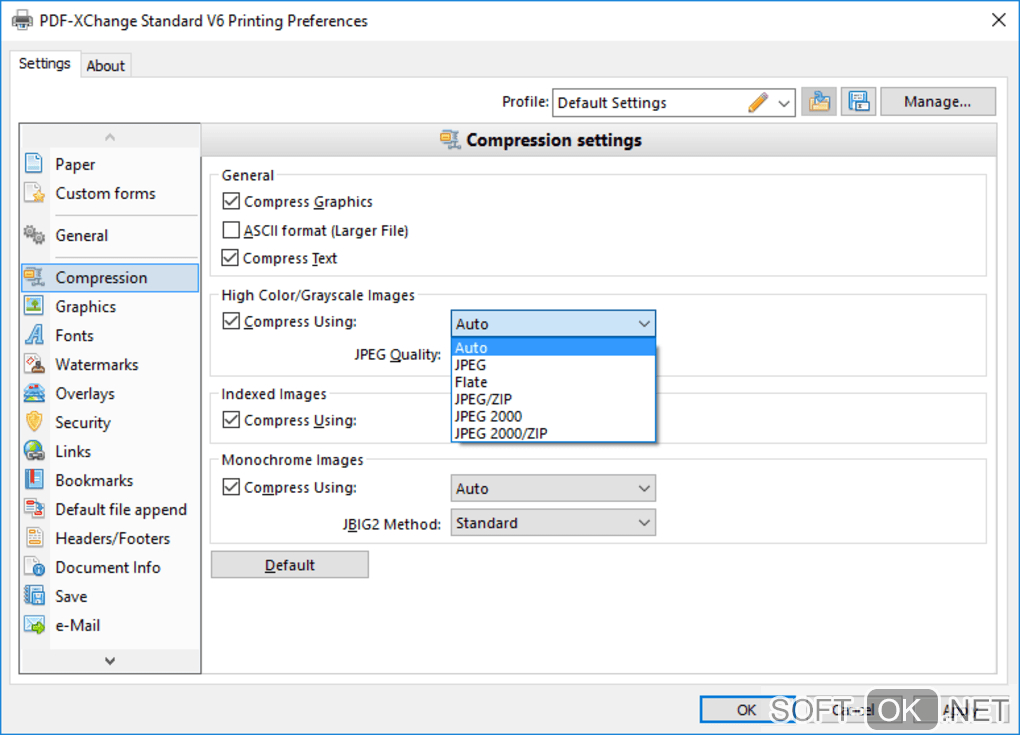Confirm with the OK button
Viewport: 1020px width, 735px height.
746,710
